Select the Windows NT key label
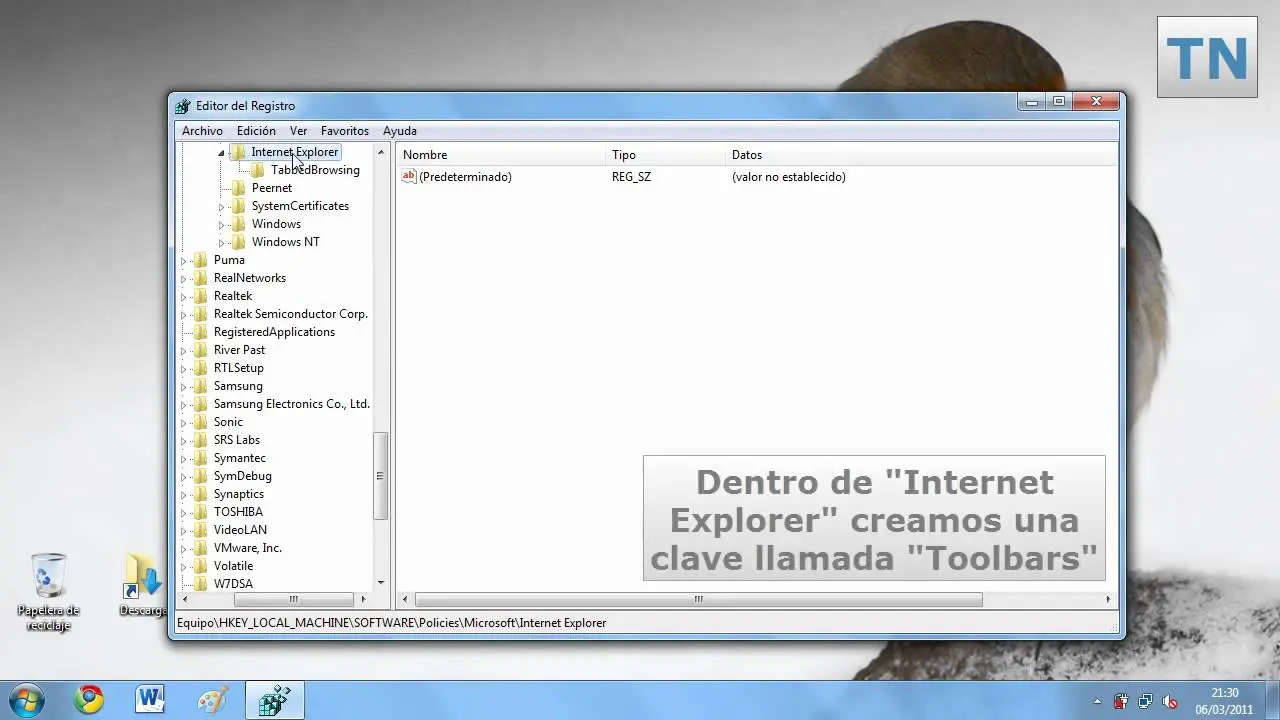This screenshot has height=720, width=1280. (286, 242)
